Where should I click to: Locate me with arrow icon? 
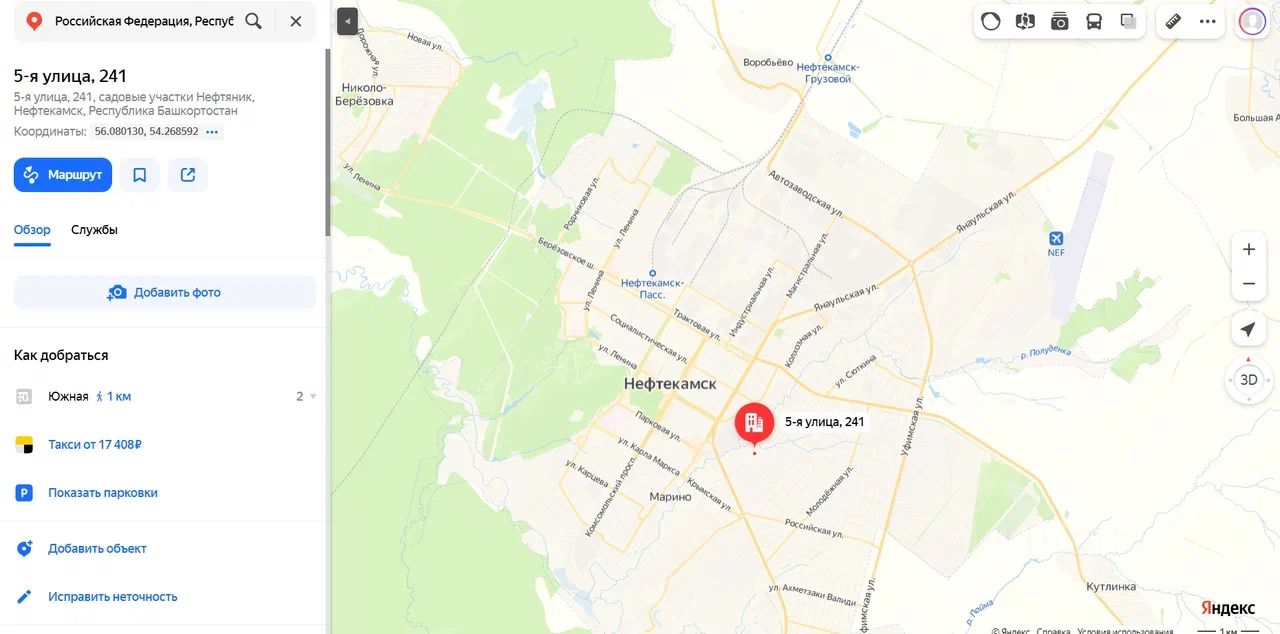tap(1248, 329)
